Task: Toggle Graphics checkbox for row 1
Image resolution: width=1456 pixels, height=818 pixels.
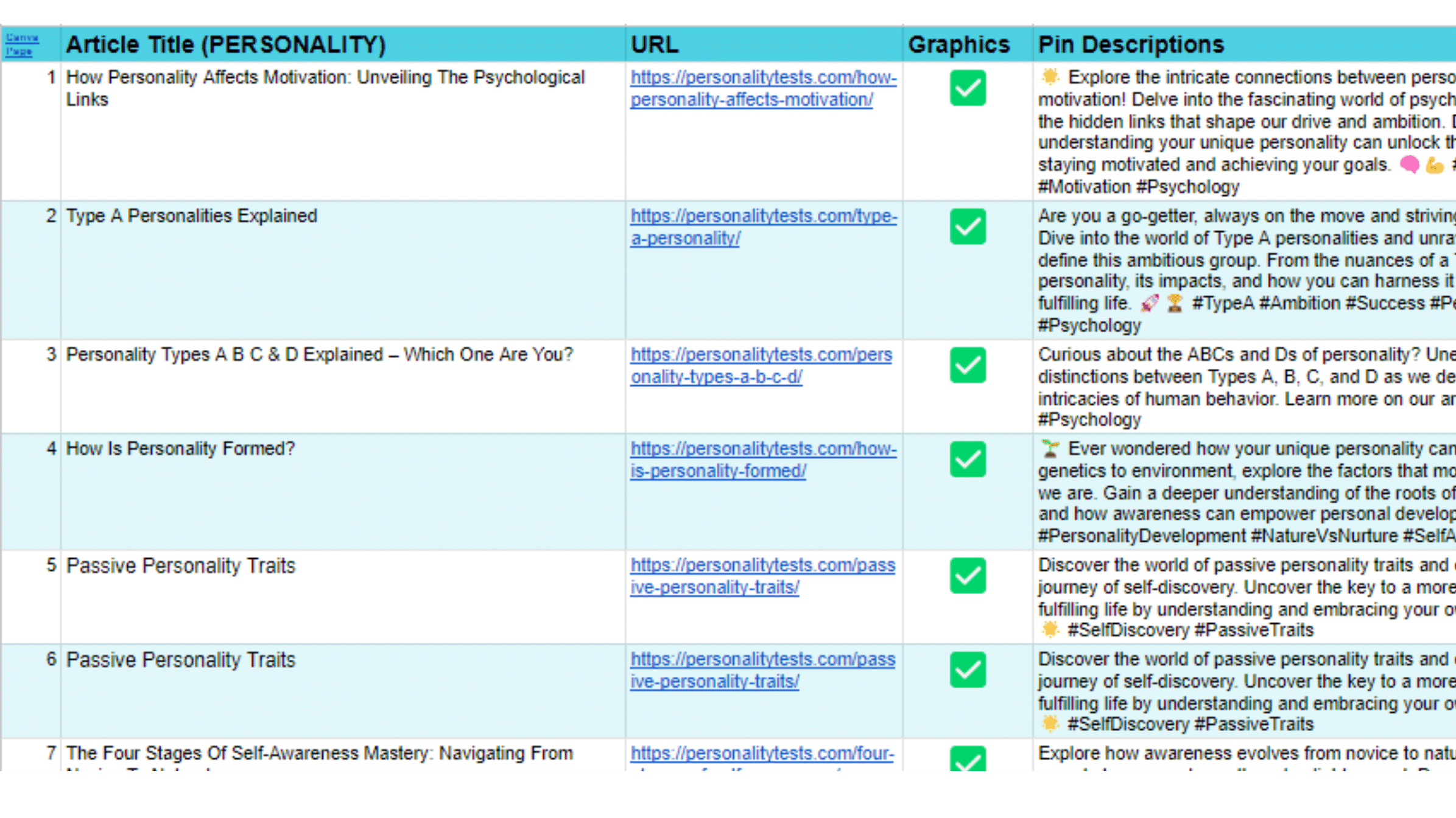Action: tap(967, 88)
